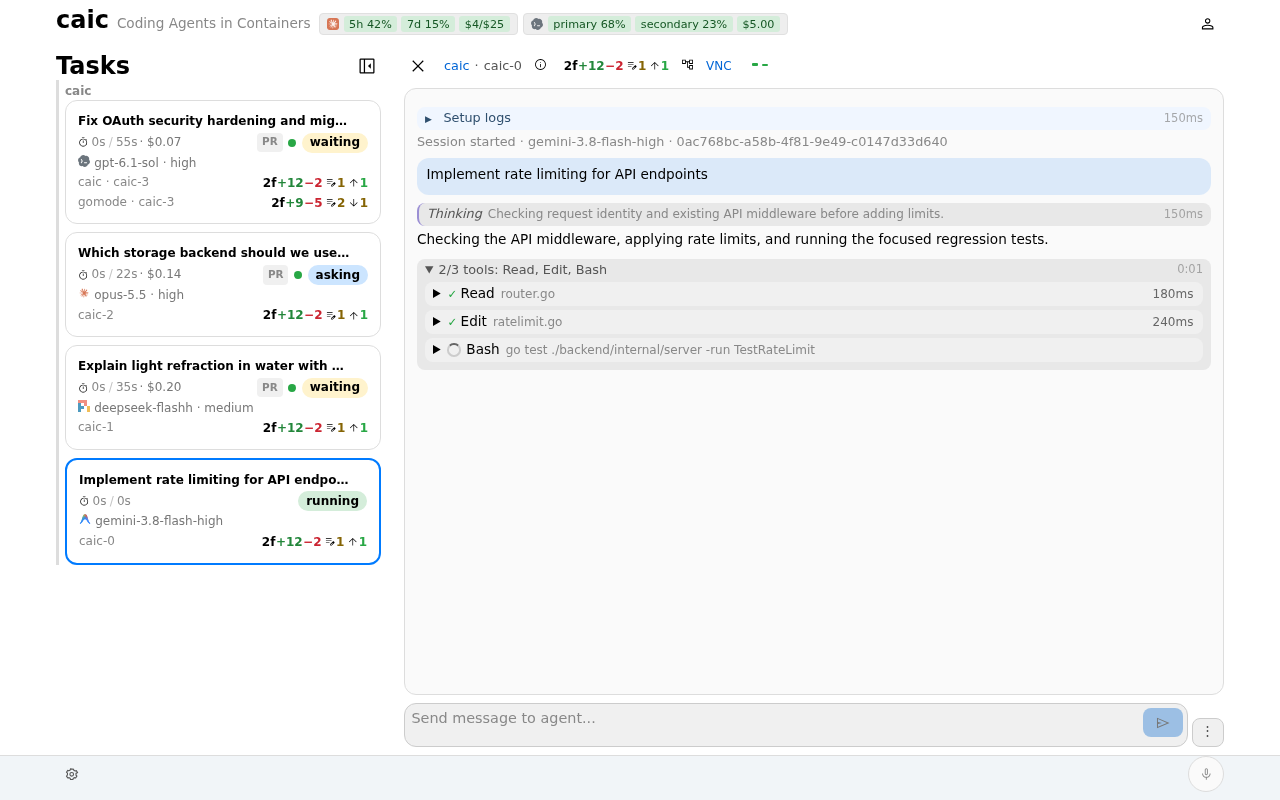Click the running status badge

coord(332,501)
